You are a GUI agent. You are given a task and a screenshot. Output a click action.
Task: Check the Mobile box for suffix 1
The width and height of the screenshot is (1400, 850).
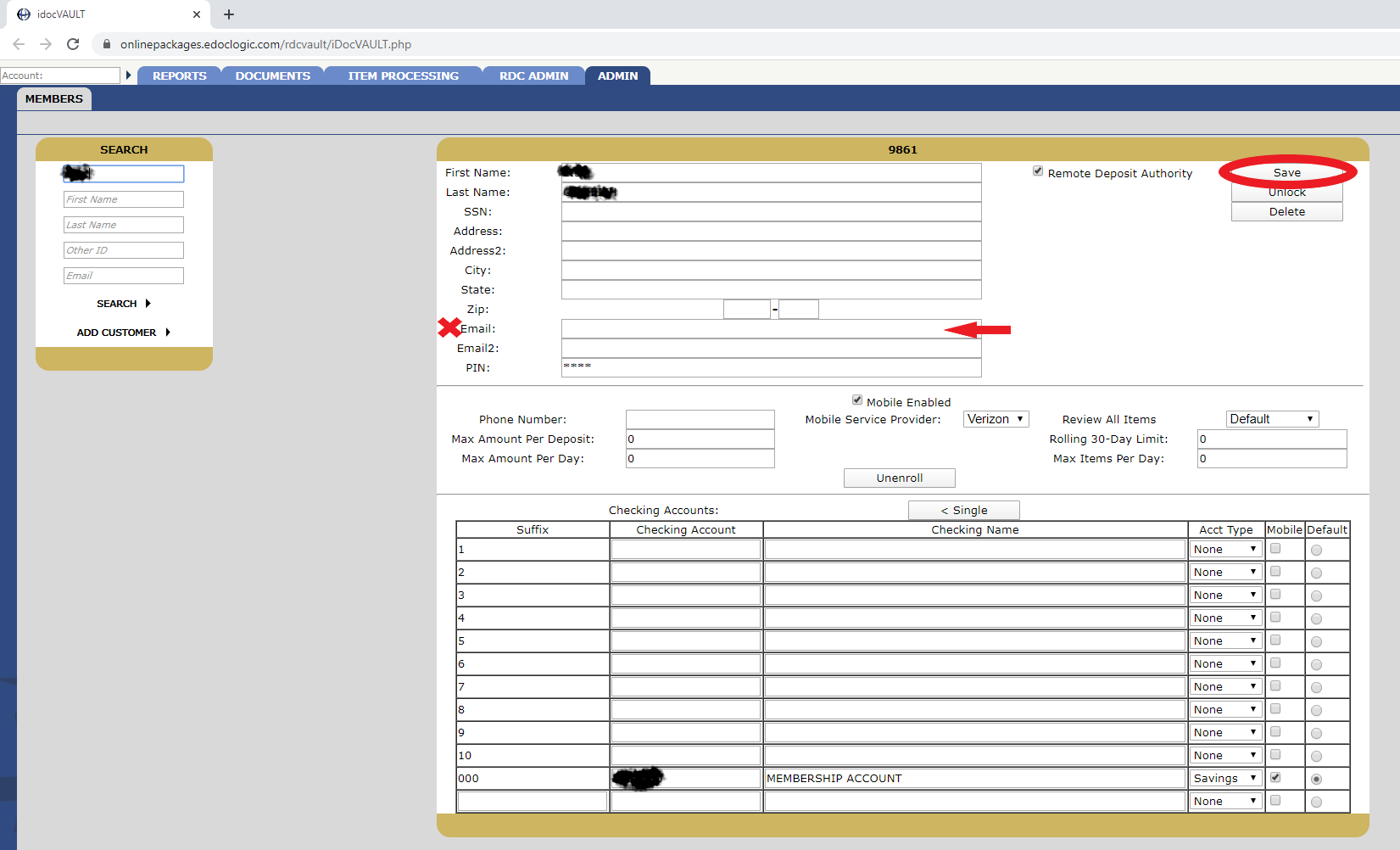click(x=1275, y=549)
